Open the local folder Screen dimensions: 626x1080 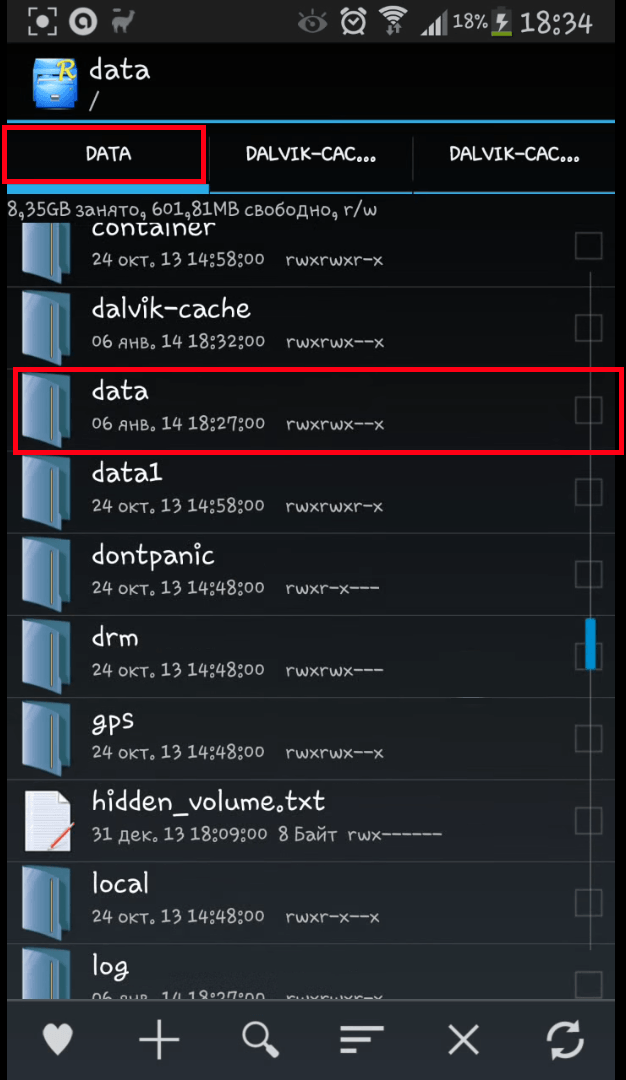pyautogui.click(x=311, y=902)
